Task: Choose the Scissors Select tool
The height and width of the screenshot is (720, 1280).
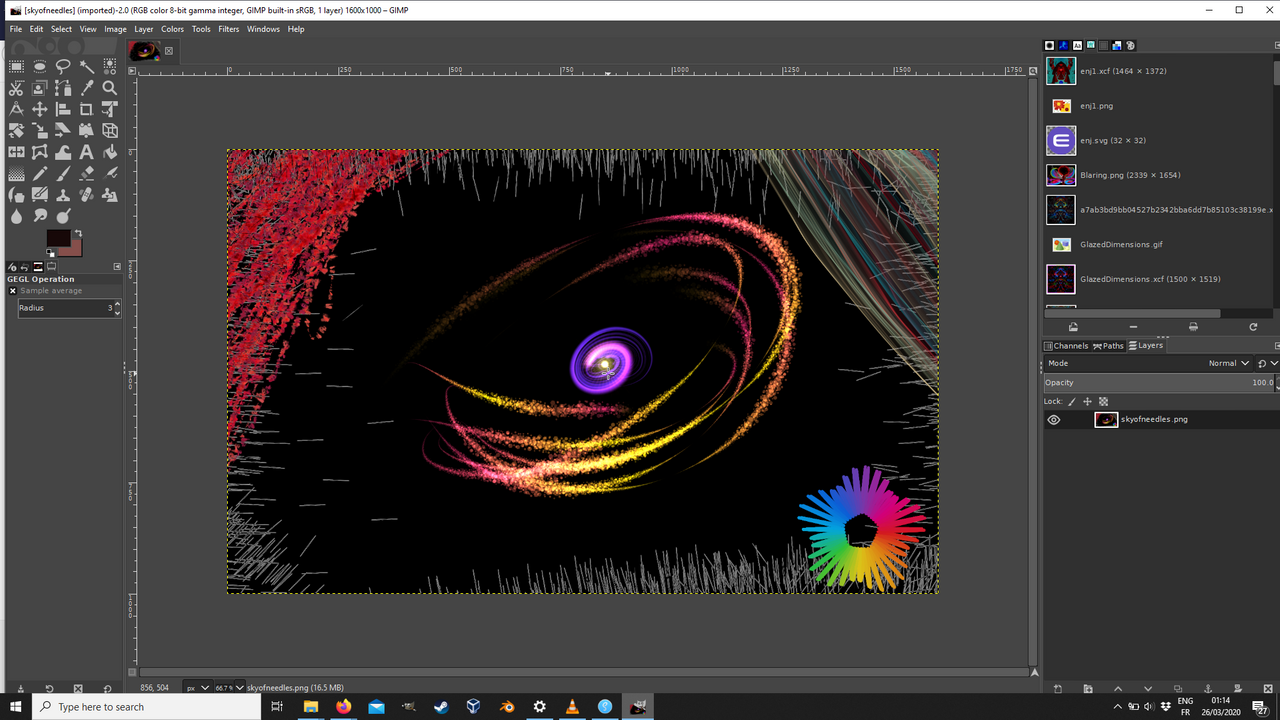Action: tap(17, 88)
